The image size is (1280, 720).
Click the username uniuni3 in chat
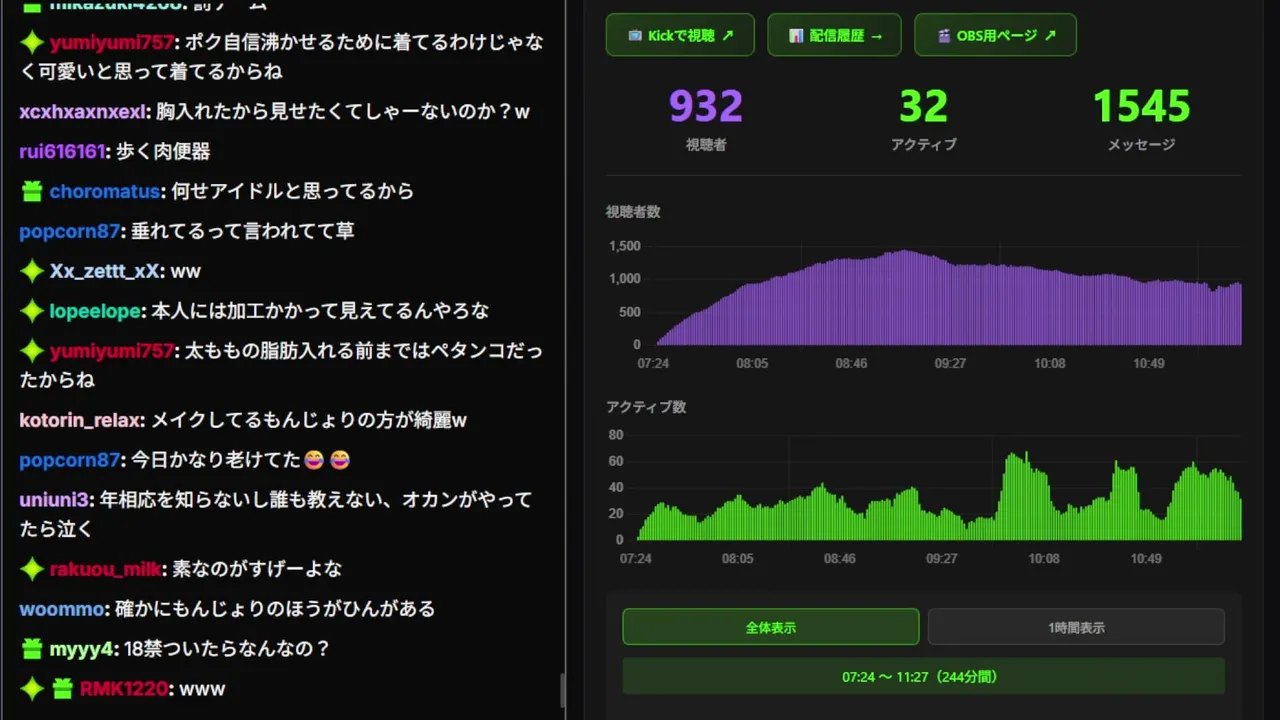click(x=55, y=500)
